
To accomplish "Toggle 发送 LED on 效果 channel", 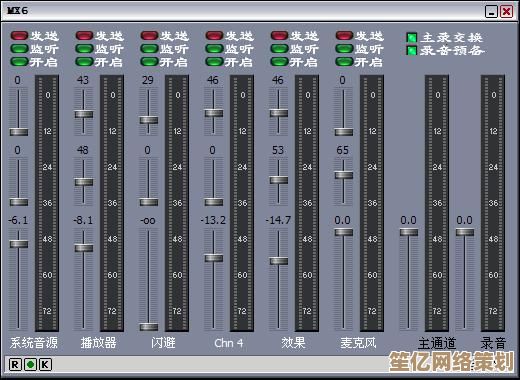I will tap(279, 36).
